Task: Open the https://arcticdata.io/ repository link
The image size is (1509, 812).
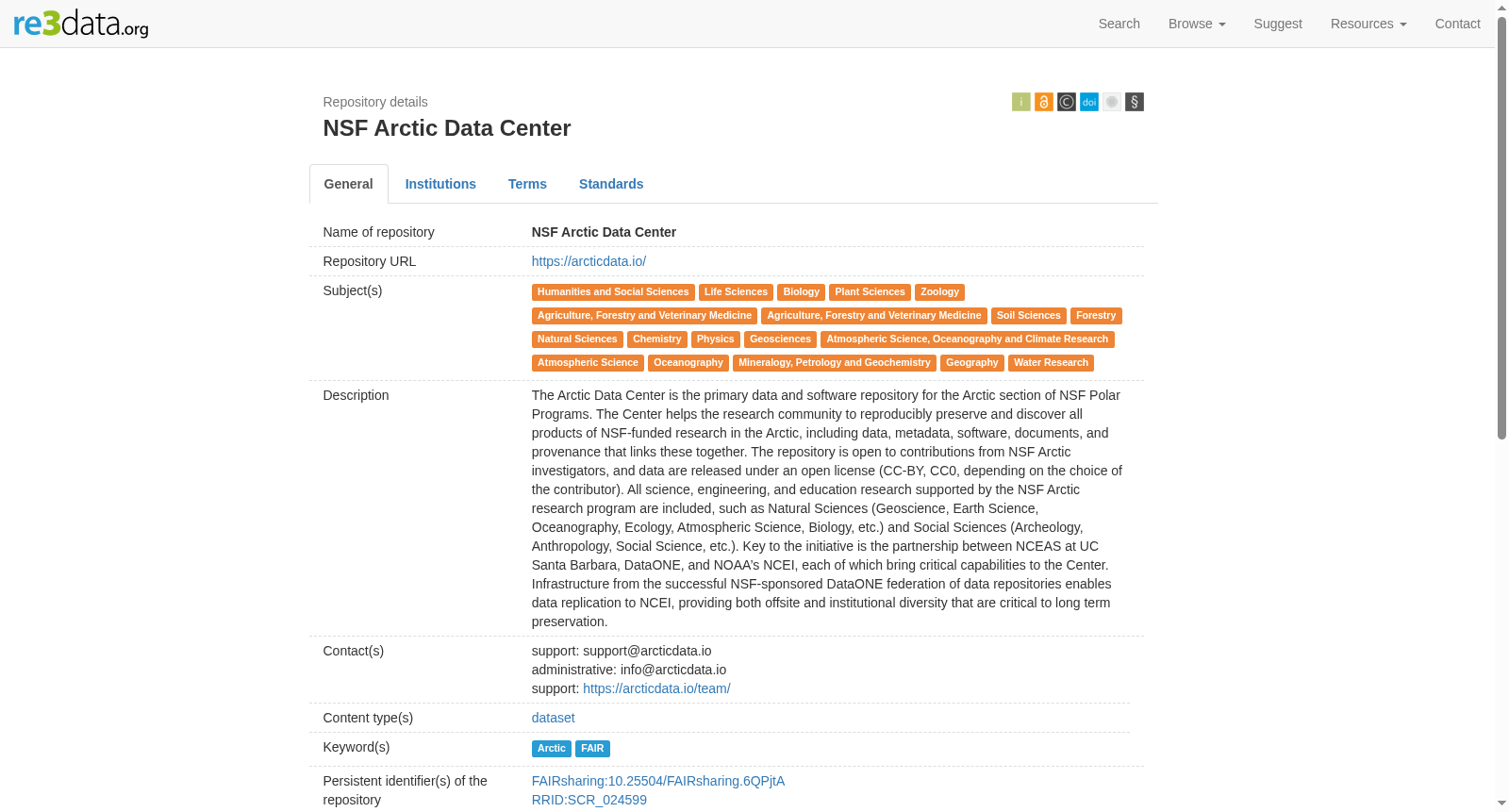Action: (589, 261)
